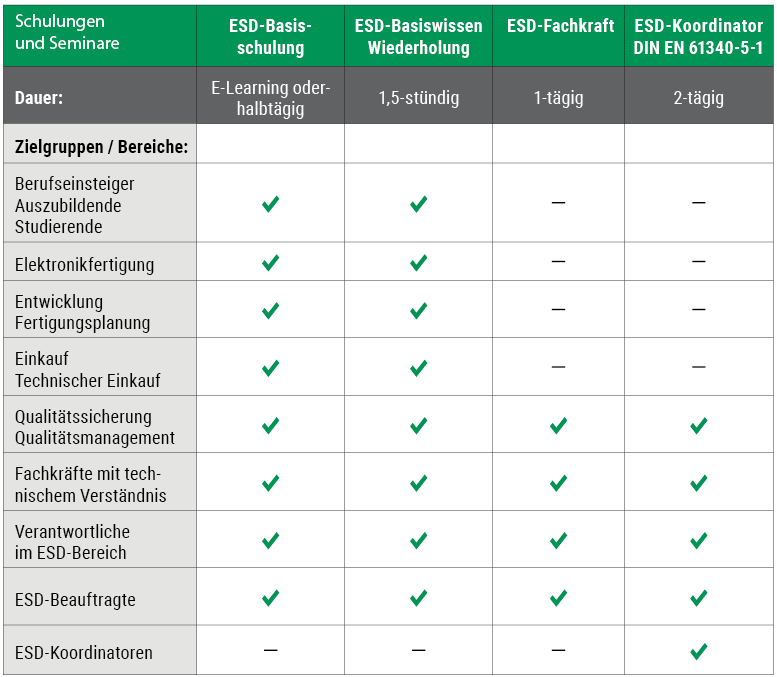The height and width of the screenshot is (677, 777).
Task: Click ESD-Basisschulung dash in ESD-Koordinatoren row
Action: pyautogui.click(x=270, y=650)
